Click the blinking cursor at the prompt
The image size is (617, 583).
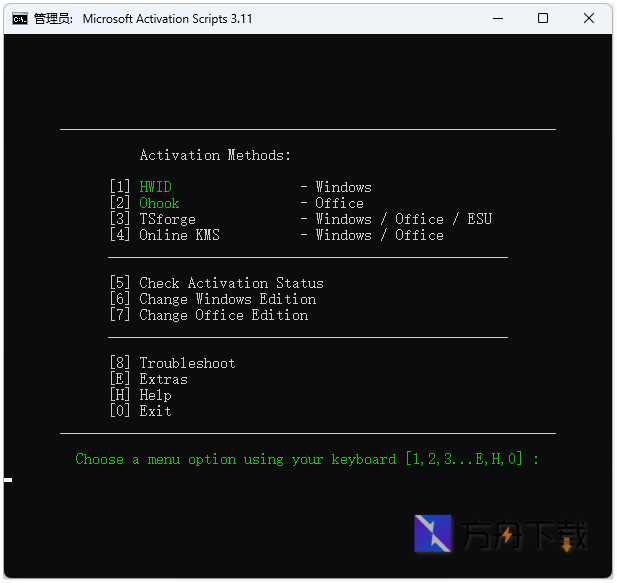click(8, 480)
